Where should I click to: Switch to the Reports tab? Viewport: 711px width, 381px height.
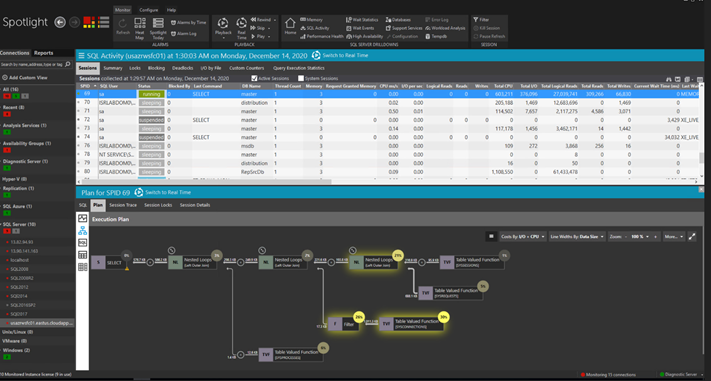(x=44, y=53)
